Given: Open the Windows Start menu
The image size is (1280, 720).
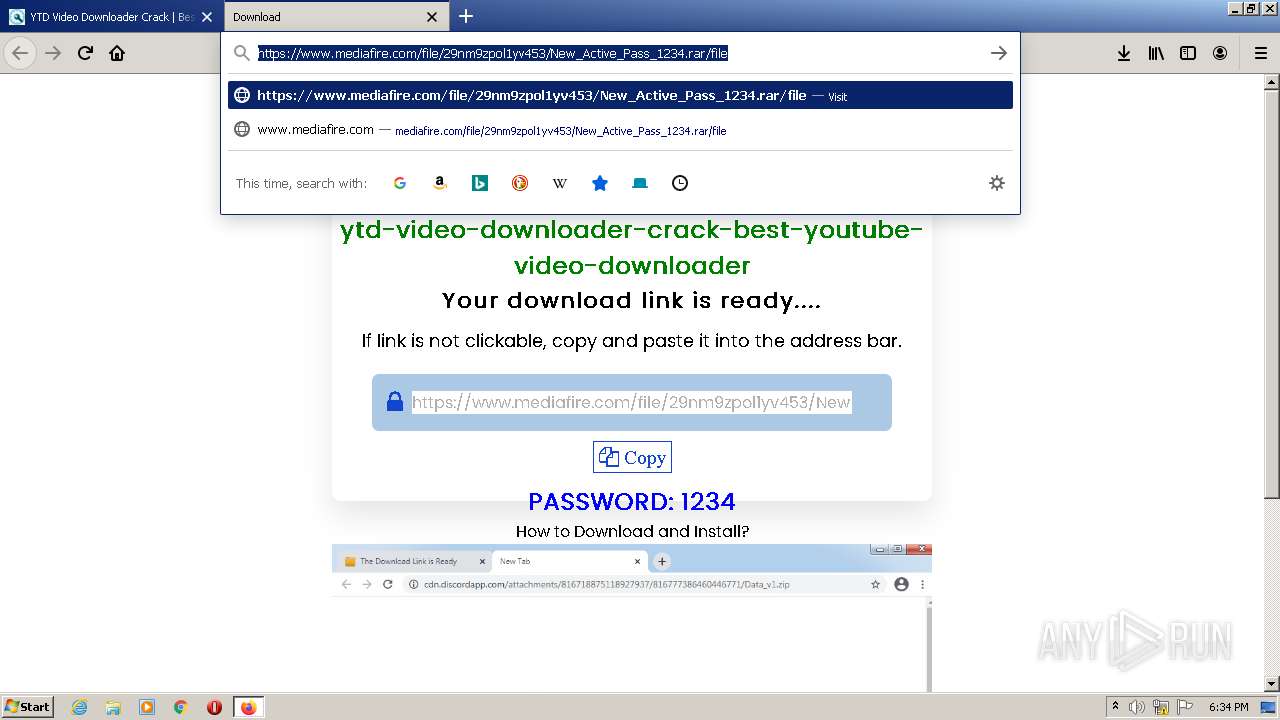Looking at the screenshot, I should [28, 706].
